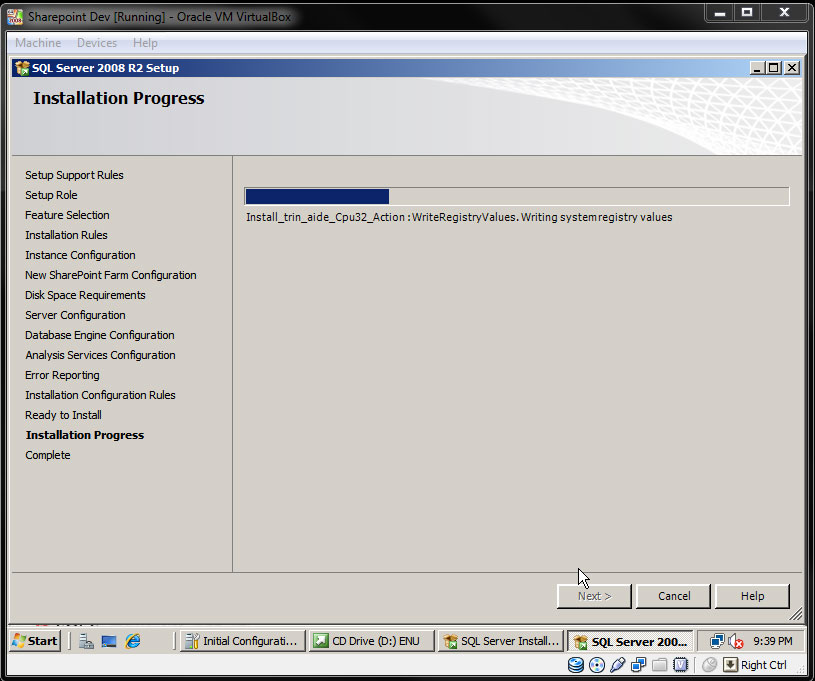
Task: Click the Right Ctrl label
Action: pyautogui.click(x=764, y=665)
